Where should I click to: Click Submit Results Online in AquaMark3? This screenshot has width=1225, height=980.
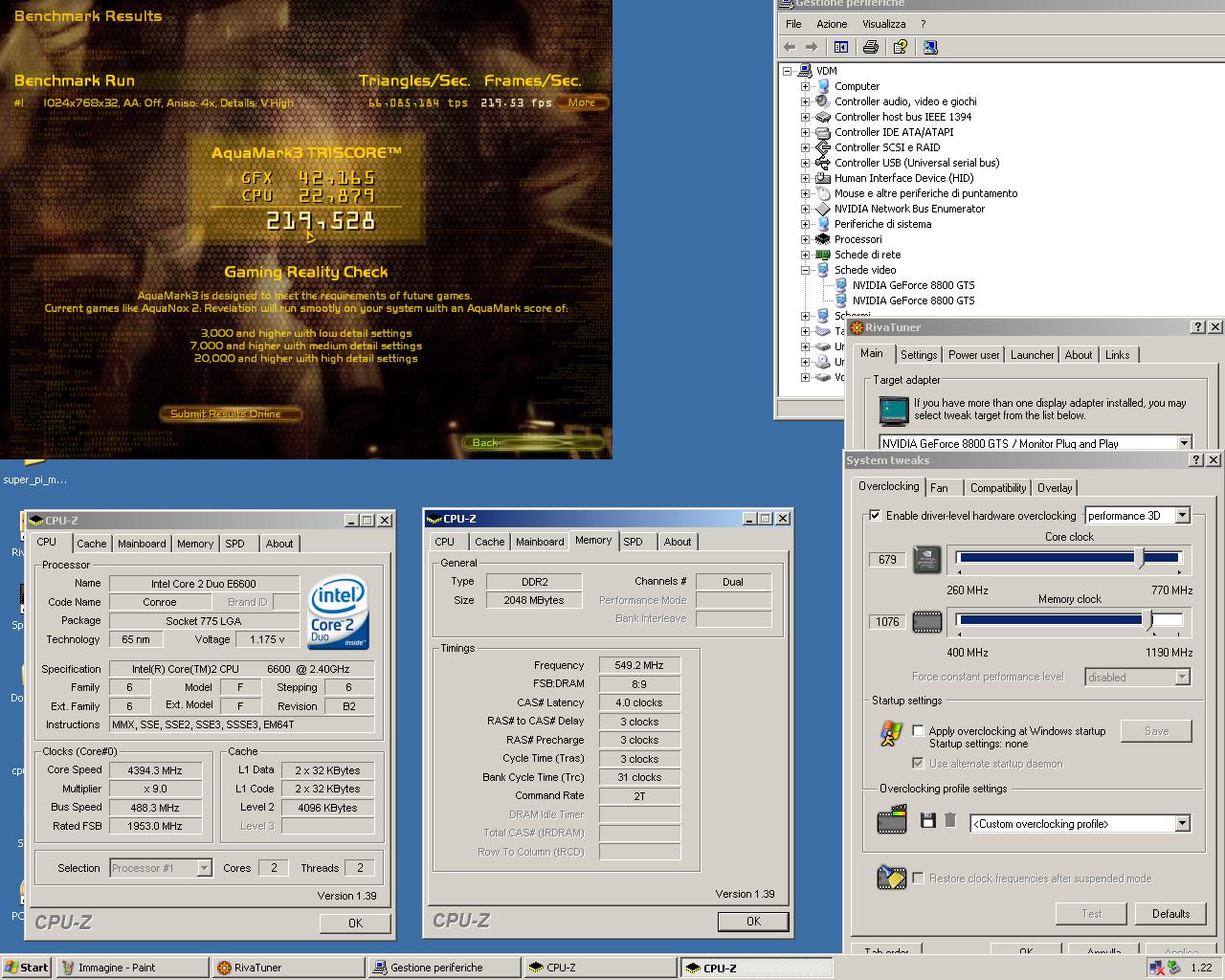(231, 414)
